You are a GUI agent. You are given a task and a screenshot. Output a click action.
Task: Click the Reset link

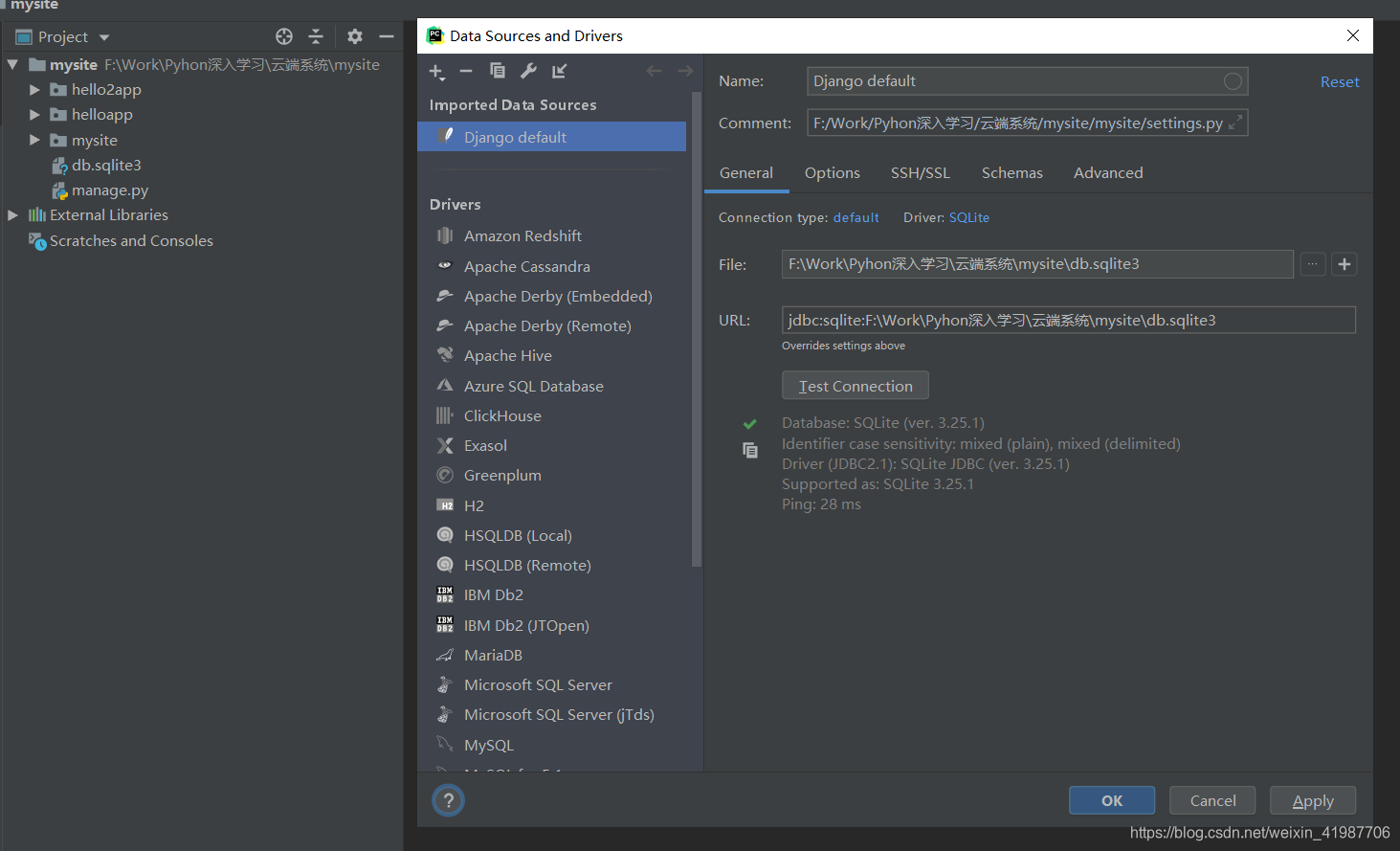tap(1340, 82)
